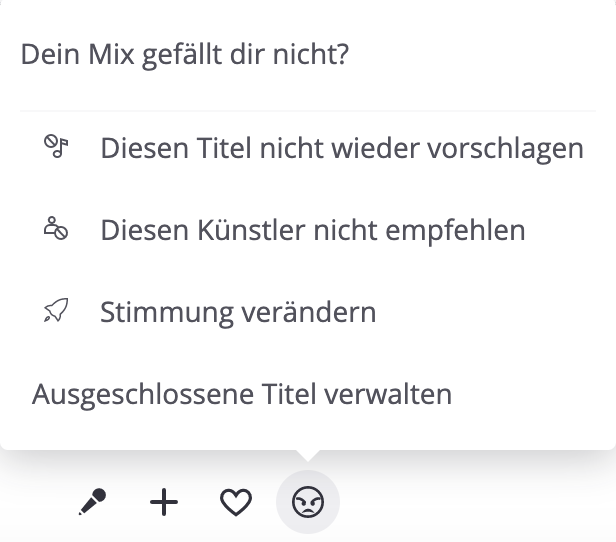616x542 pixels.
Task: Select the "Stimmung verändern" option
Action: pos(238,312)
